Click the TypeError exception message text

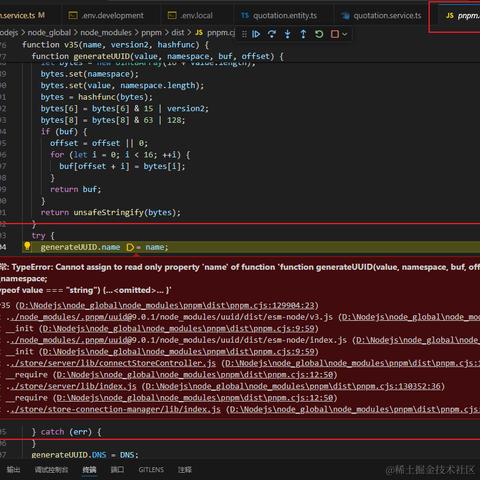pos(240,267)
